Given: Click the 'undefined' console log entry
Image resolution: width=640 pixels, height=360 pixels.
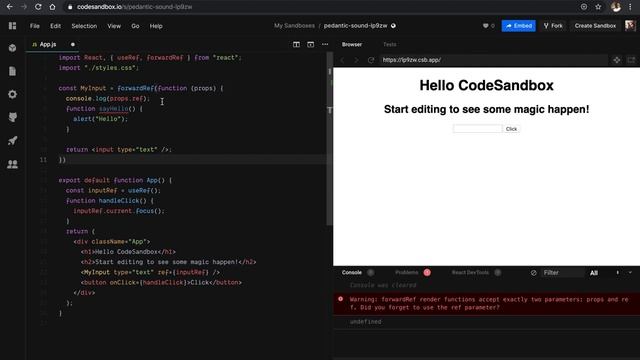Looking at the screenshot, I should click(365, 322).
